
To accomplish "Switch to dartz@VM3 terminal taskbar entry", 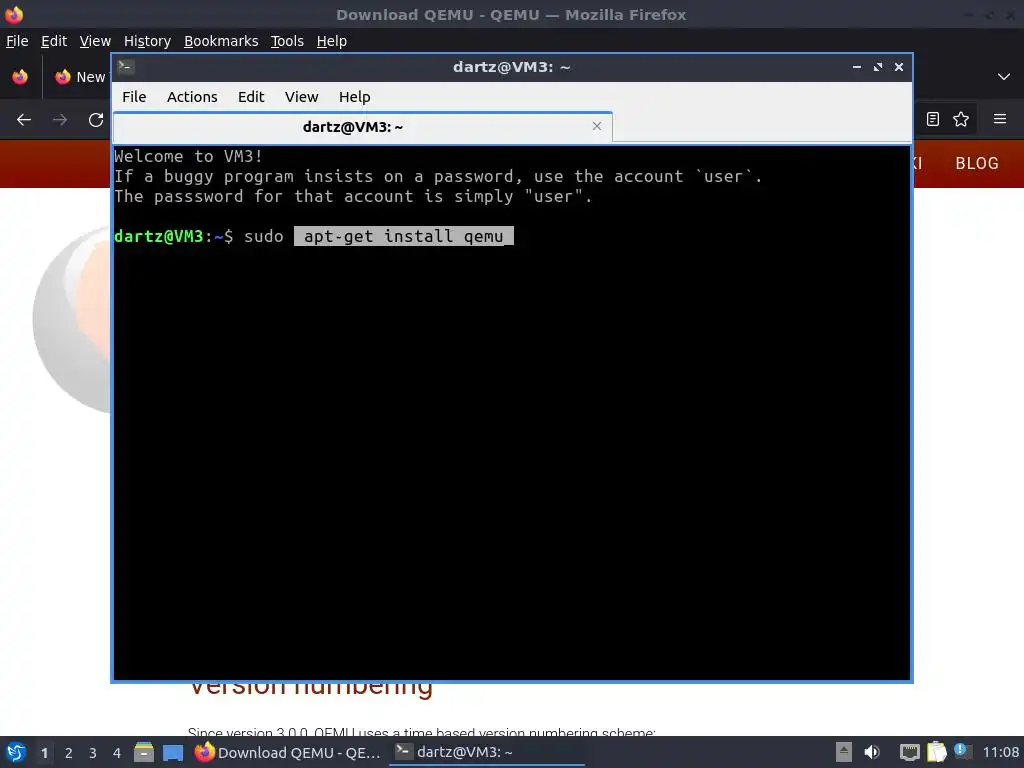I will (487, 752).
